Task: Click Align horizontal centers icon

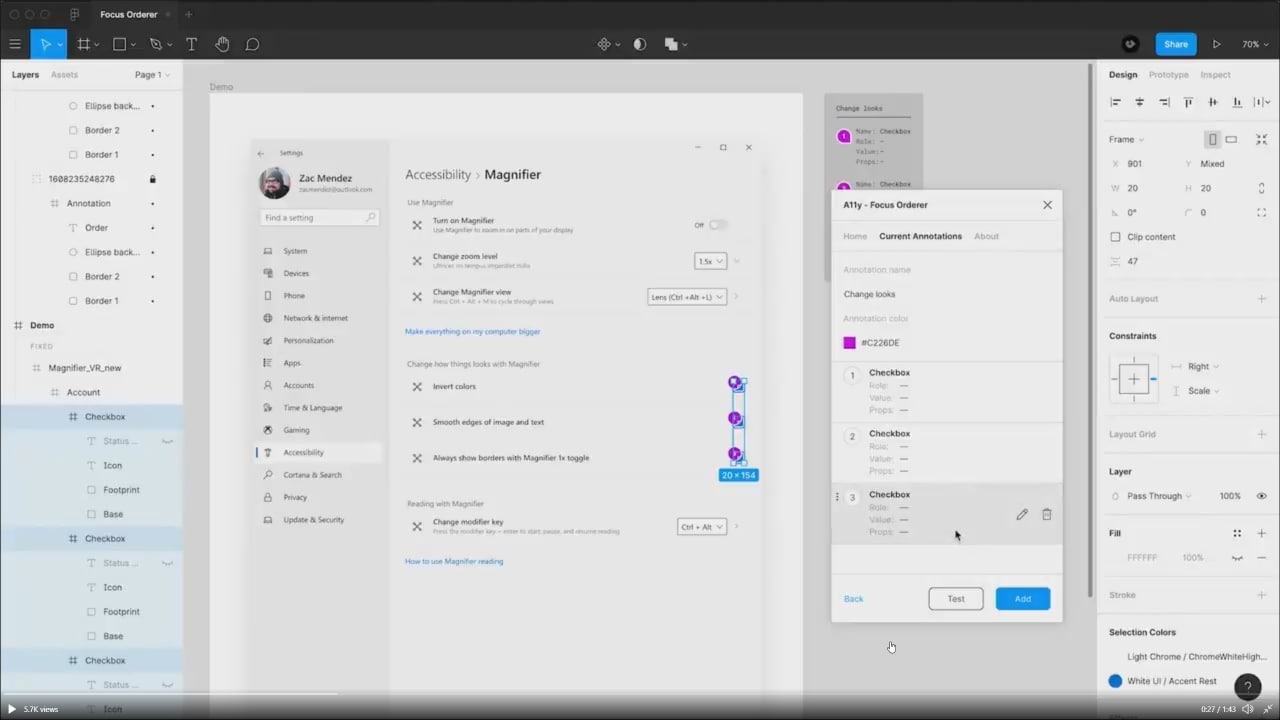Action: point(1139,102)
